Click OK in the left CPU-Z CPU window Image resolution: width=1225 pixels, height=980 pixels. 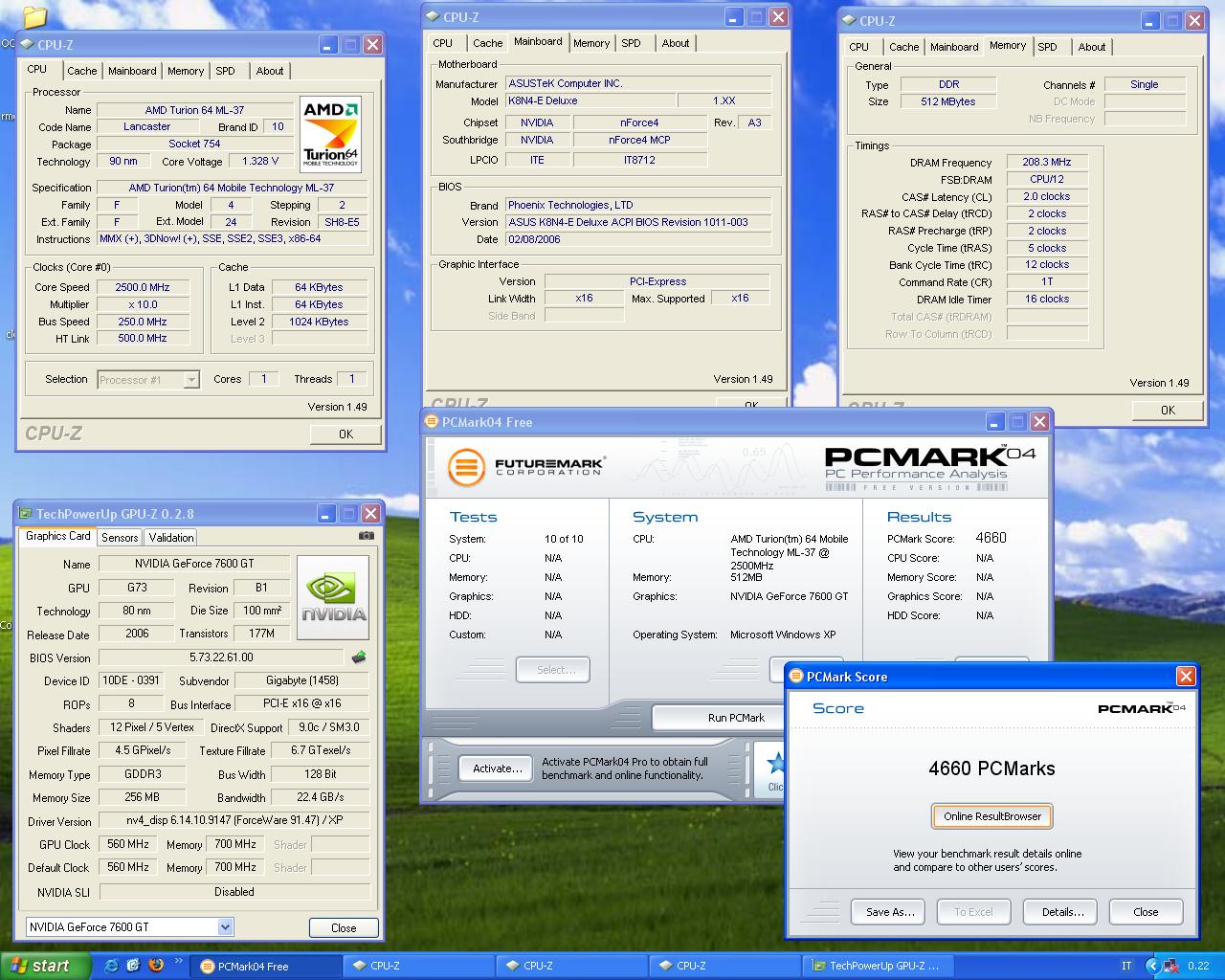(345, 434)
